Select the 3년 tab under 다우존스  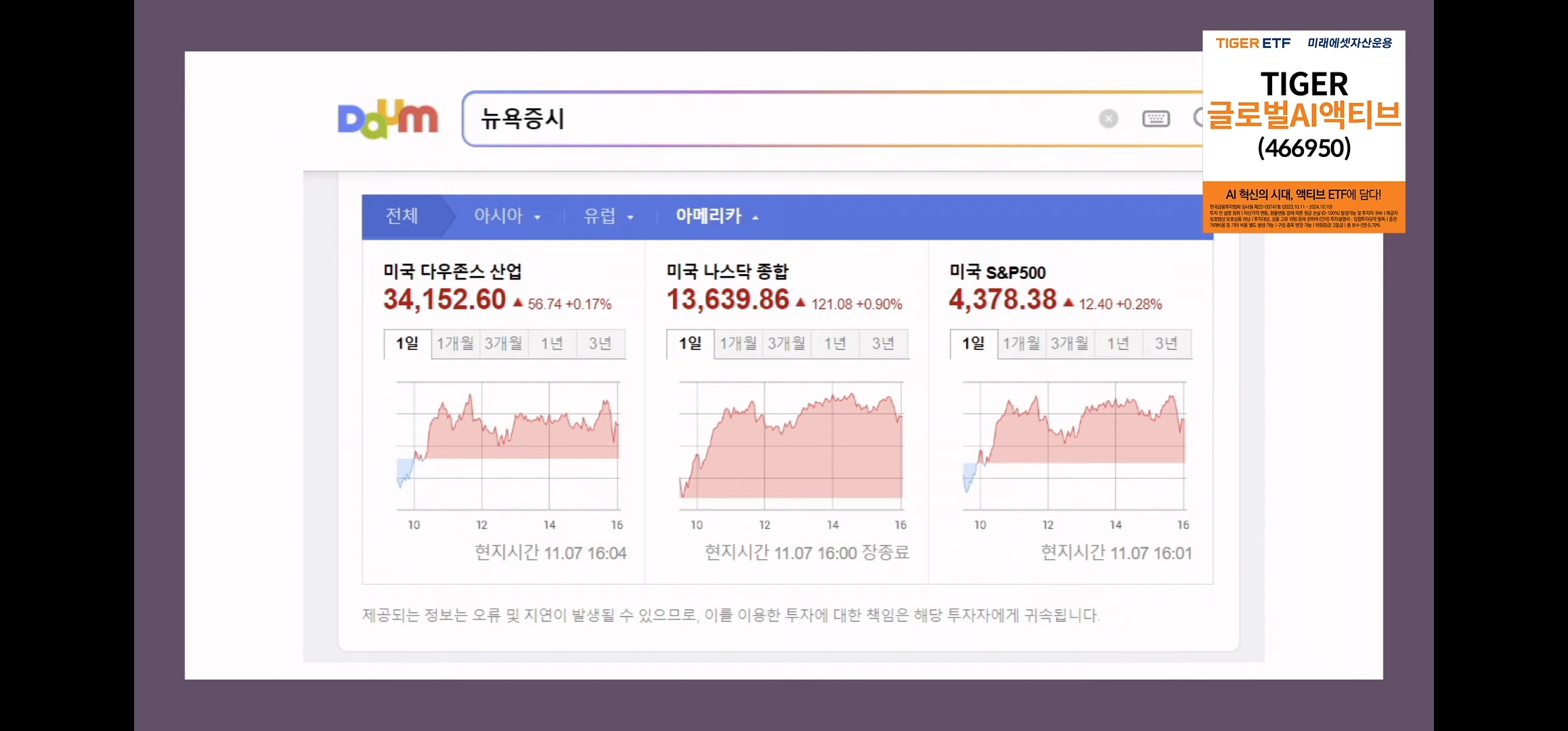click(x=600, y=344)
